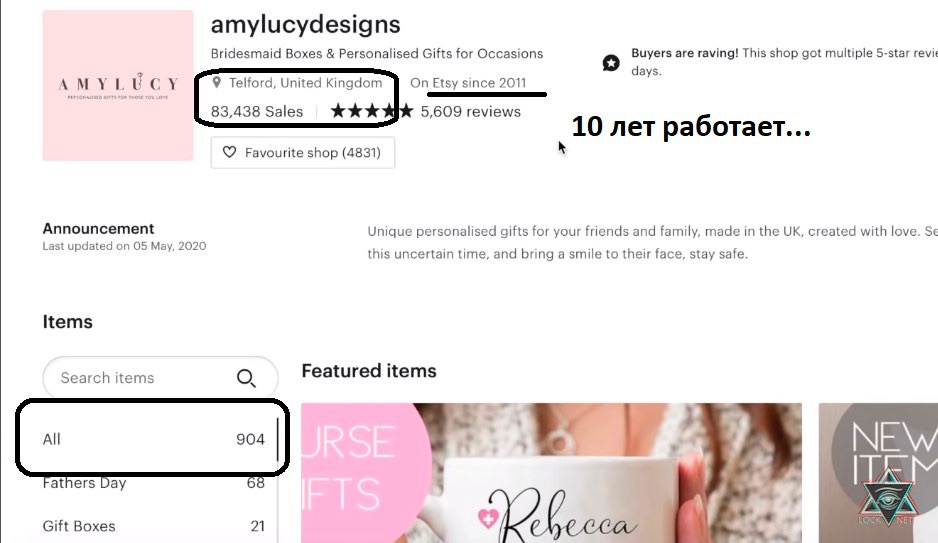Image resolution: width=938 pixels, height=543 pixels.
Task: Click the search magnifier icon
Action: tap(246, 378)
